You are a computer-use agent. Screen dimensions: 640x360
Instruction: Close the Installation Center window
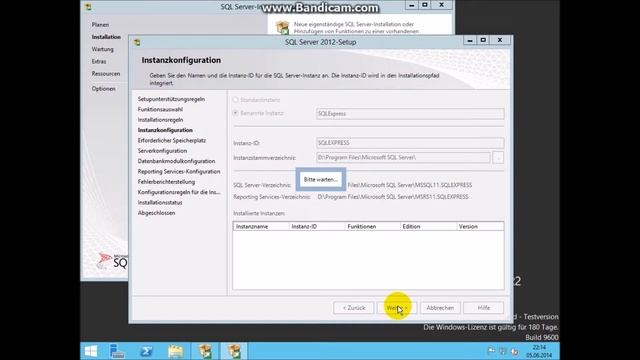point(441,5)
